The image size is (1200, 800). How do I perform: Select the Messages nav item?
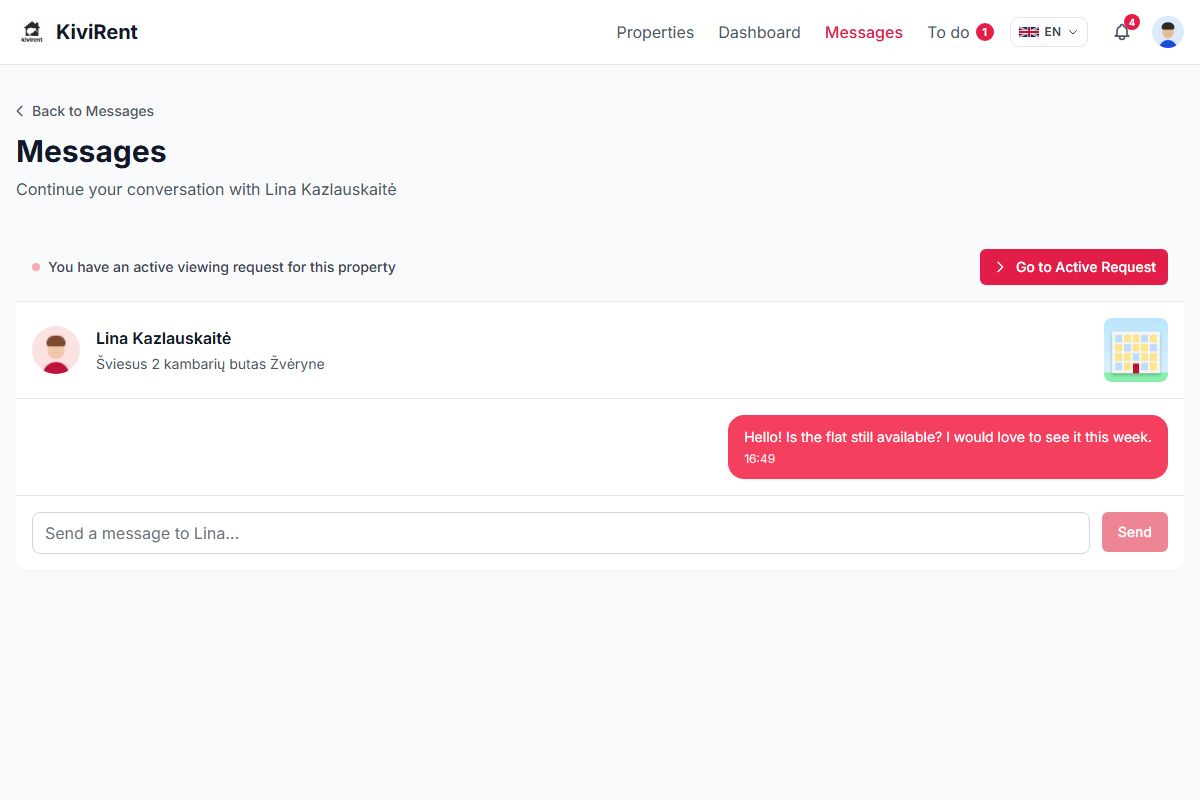864,32
